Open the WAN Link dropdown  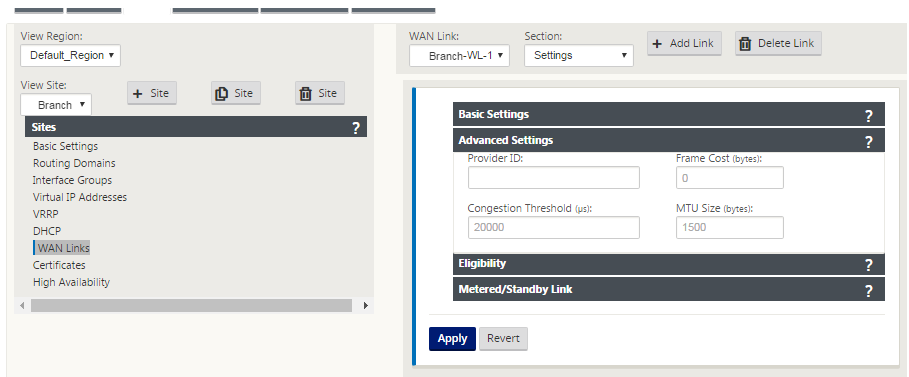click(x=459, y=56)
